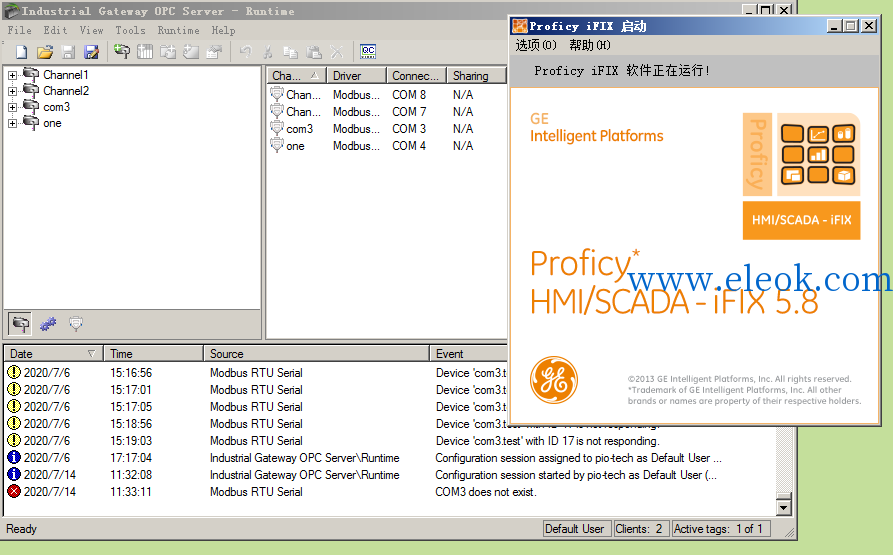Select the device plug view icon below tree
This screenshot has width=893, height=555.
(76, 324)
